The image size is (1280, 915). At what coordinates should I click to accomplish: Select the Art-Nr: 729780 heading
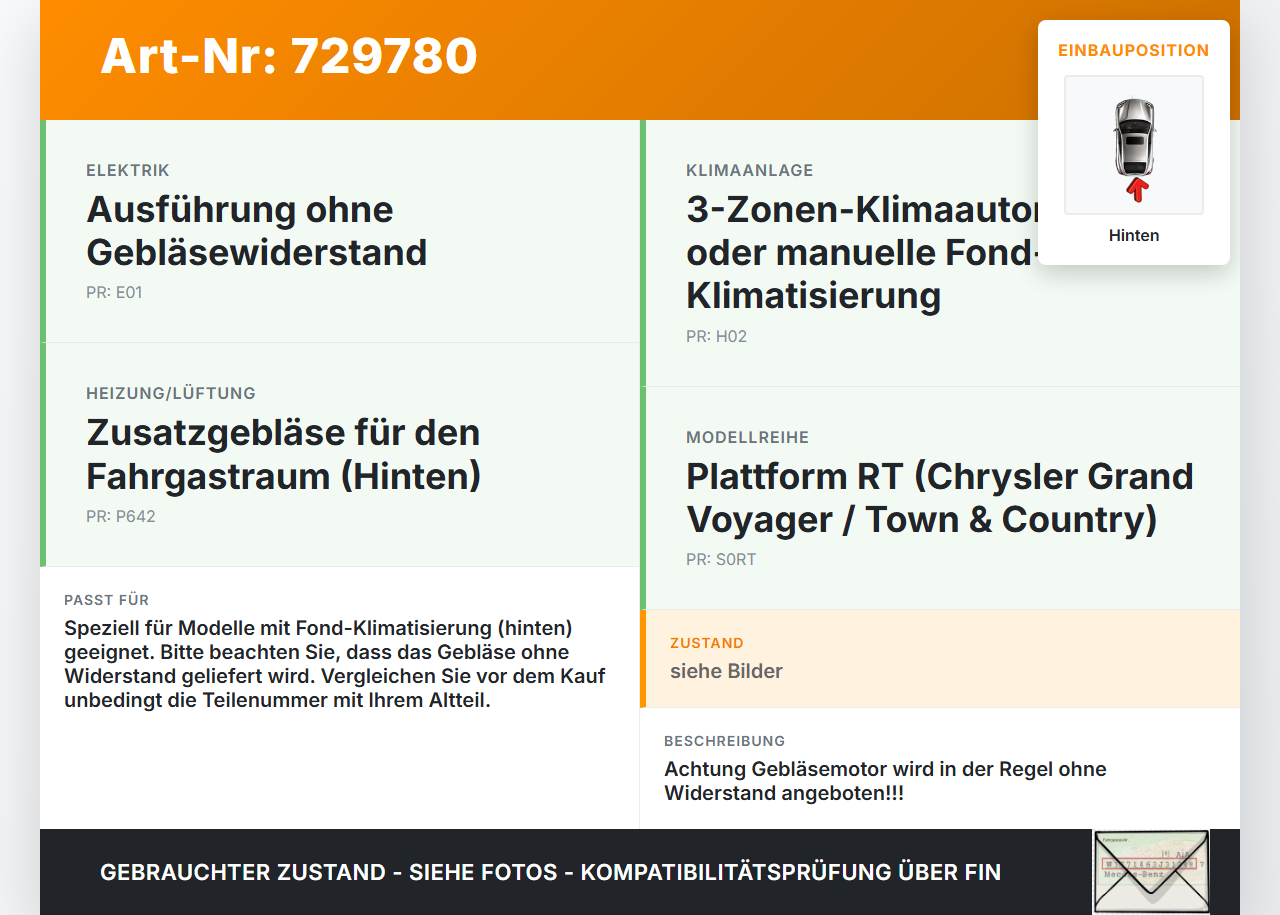[x=289, y=56]
